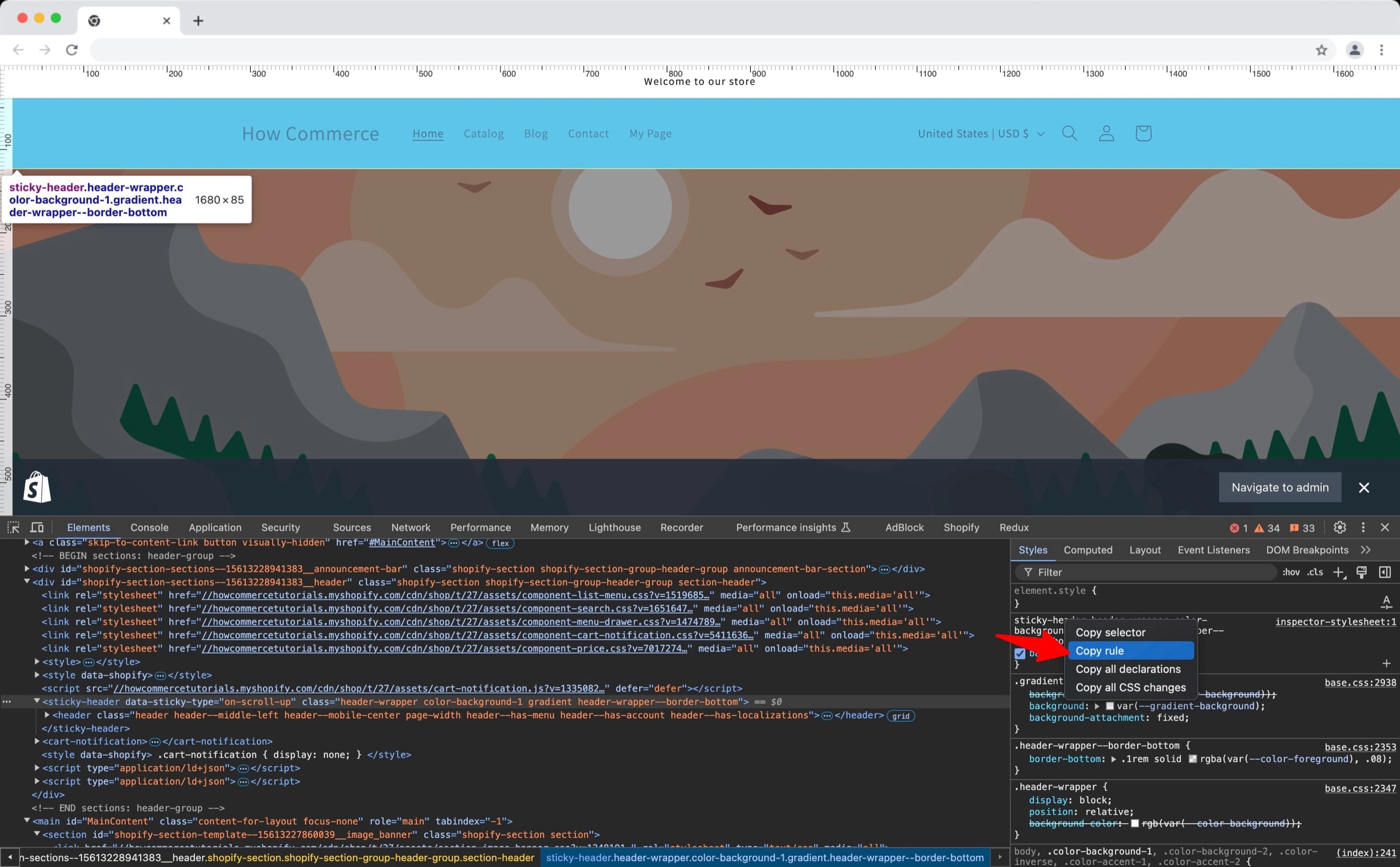Screen dimensions: 1400x867
Task: Reload the page with the refresh icon
Action: pyautogui.click(x=71, y=50)
